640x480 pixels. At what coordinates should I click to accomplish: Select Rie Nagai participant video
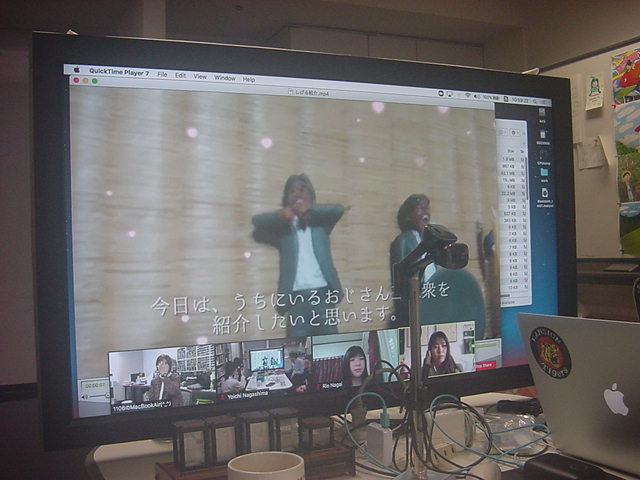pyautogui.click(x=355, y=360)
